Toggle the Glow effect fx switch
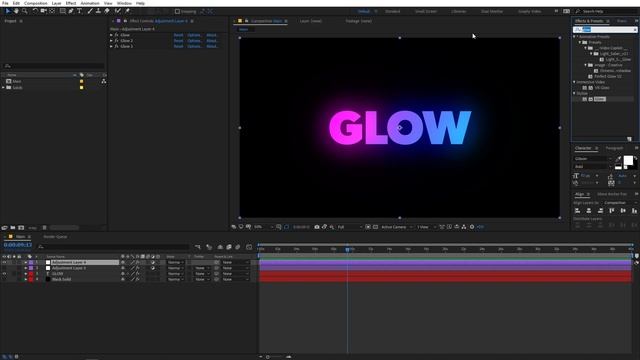This screenshot has width=640, height=360. (116, 35)
